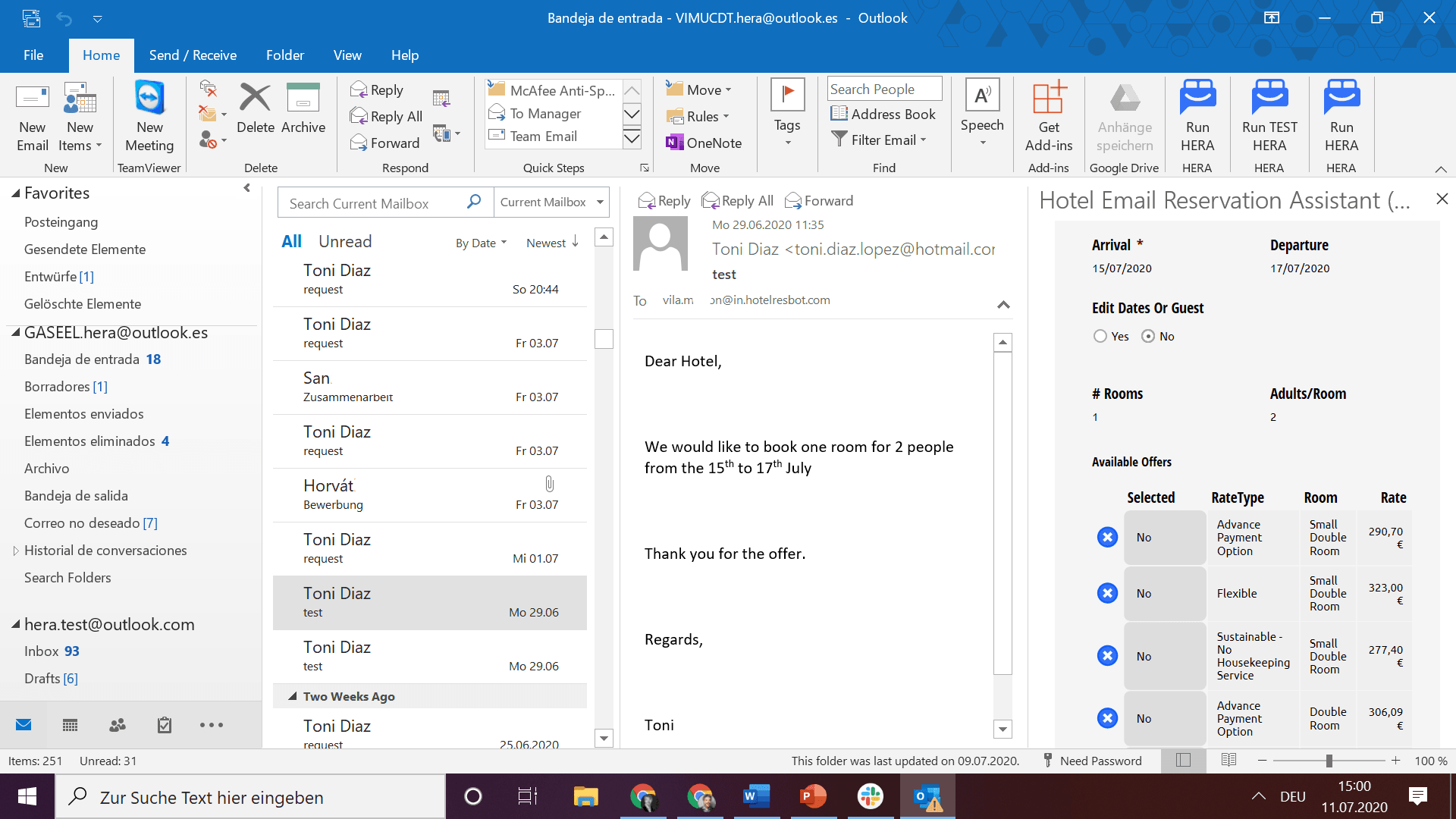Click the zoom slider in status bar

point(1329,761)
